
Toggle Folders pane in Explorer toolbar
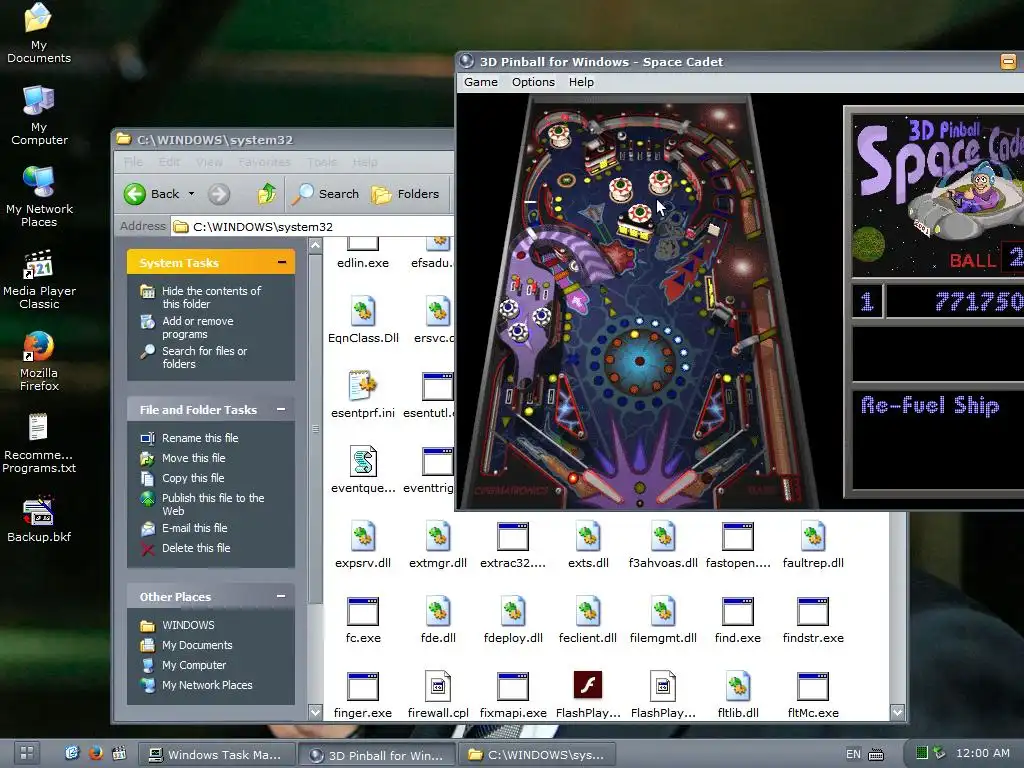click(x=406, y=194)
